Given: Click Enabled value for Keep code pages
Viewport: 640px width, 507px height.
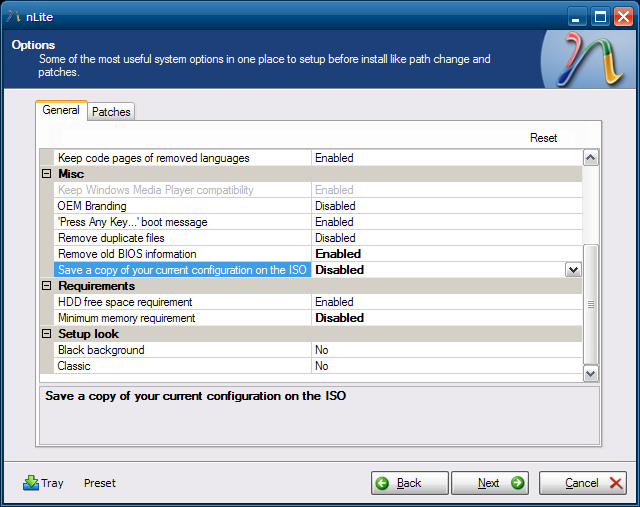Looking at the screenshot, I should click(334, 158).
